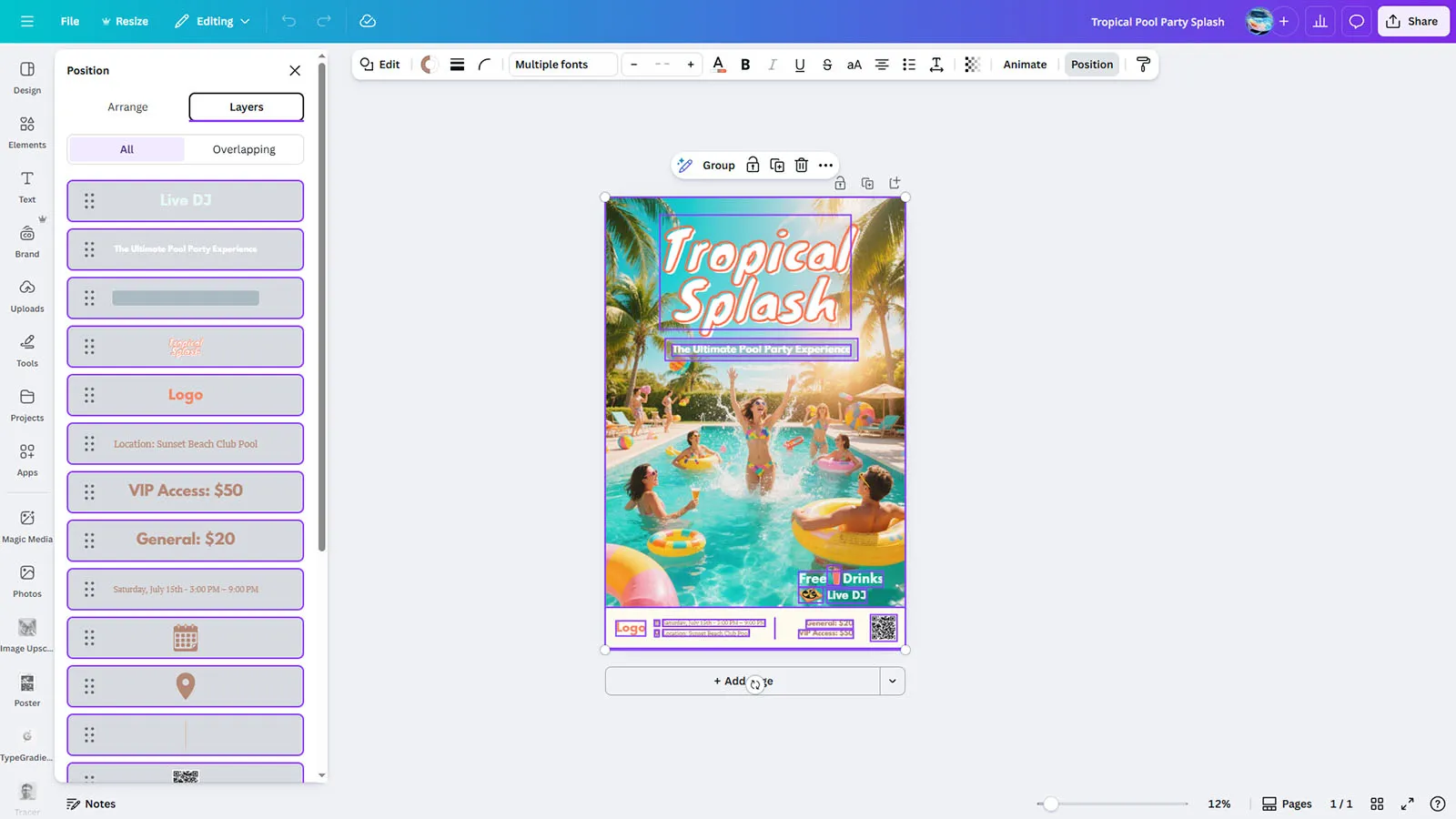The height and width of the screenshot is (819, 1456).
Task: Open the Uploads sidebar panel
Action: click(27, 296)
